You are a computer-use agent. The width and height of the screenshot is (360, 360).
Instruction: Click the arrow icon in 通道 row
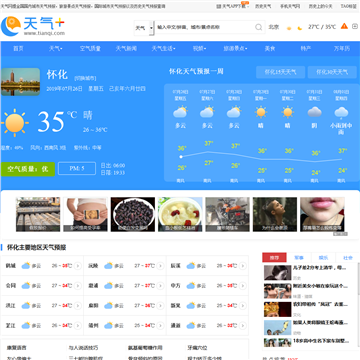coord(243,325)
